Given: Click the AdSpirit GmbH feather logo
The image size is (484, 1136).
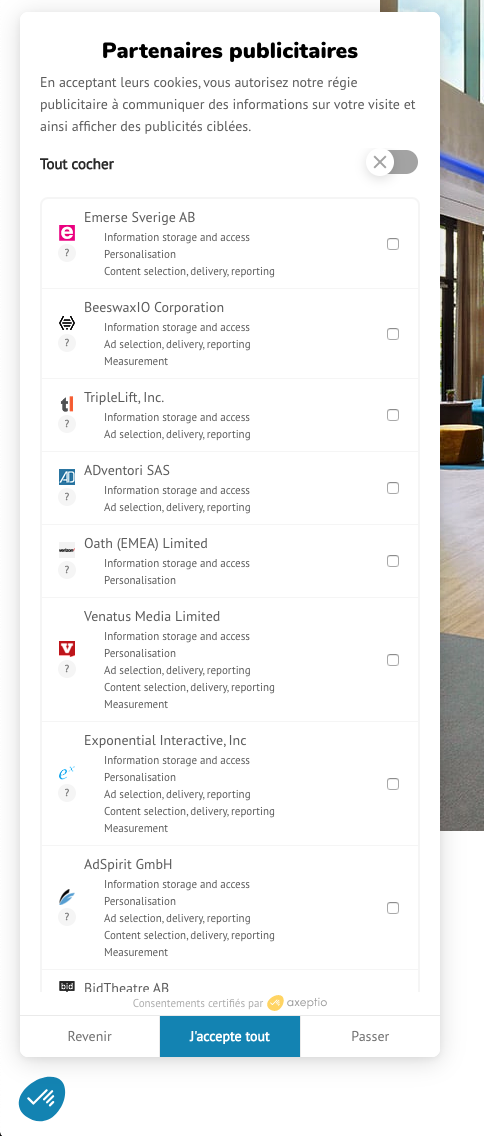Looking at the screenshot, I should pos(67,897).
